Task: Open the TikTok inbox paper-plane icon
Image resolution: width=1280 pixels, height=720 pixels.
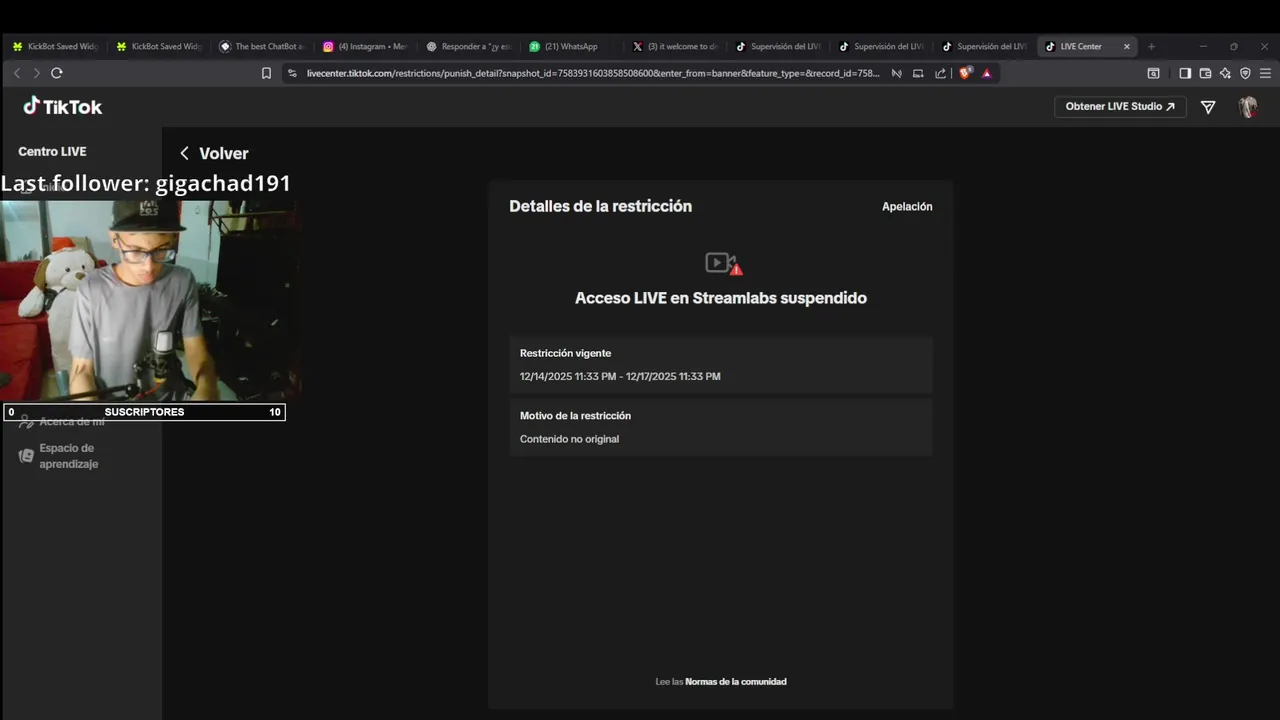Action: [x=1208, y=107]
